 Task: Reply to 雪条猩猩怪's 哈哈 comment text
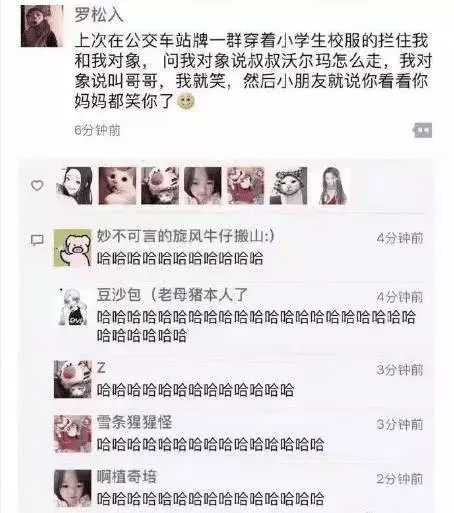click(210, 444)
